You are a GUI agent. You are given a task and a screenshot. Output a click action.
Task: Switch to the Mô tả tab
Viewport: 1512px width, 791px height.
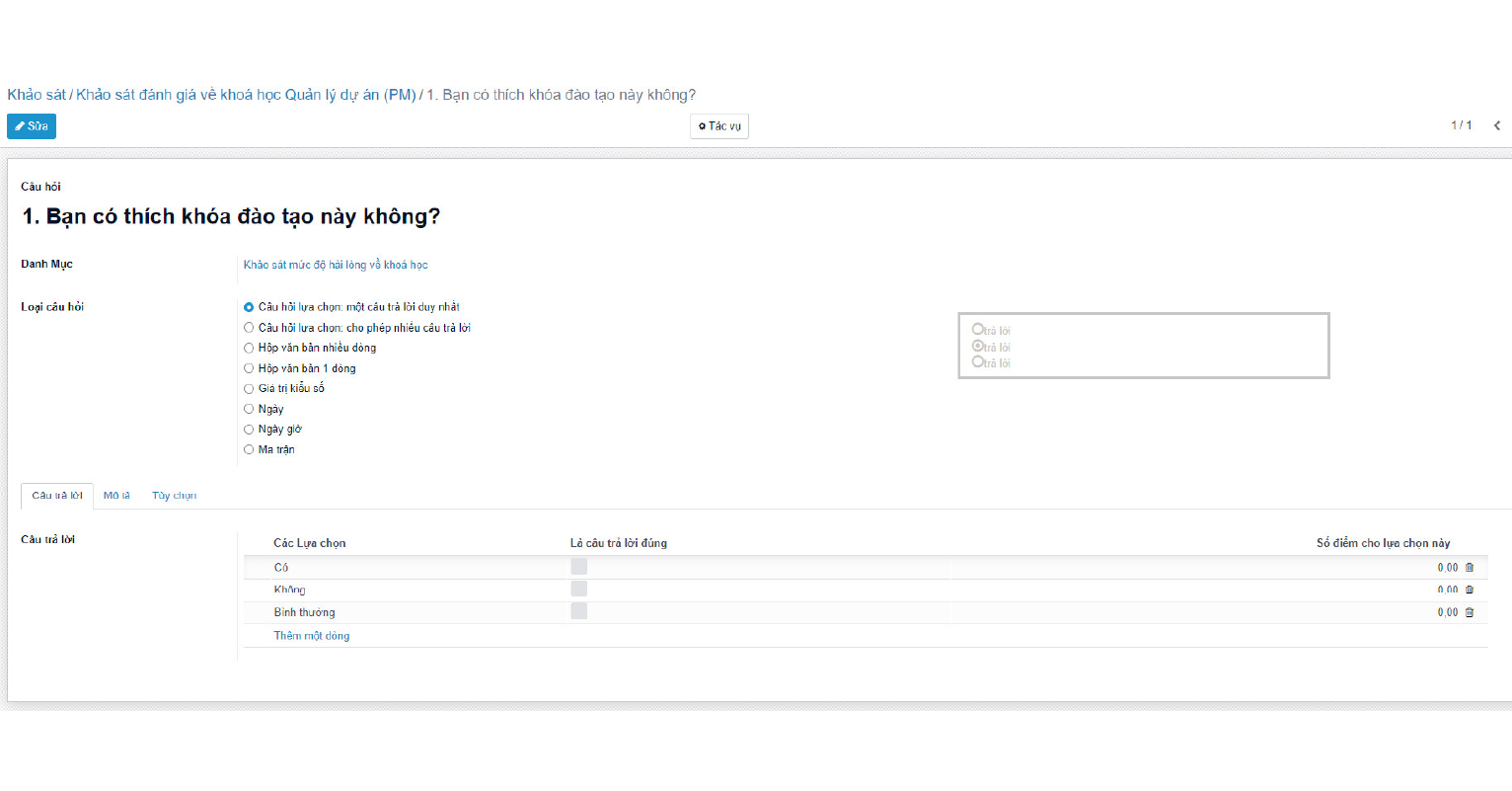[x=116, y=496]
